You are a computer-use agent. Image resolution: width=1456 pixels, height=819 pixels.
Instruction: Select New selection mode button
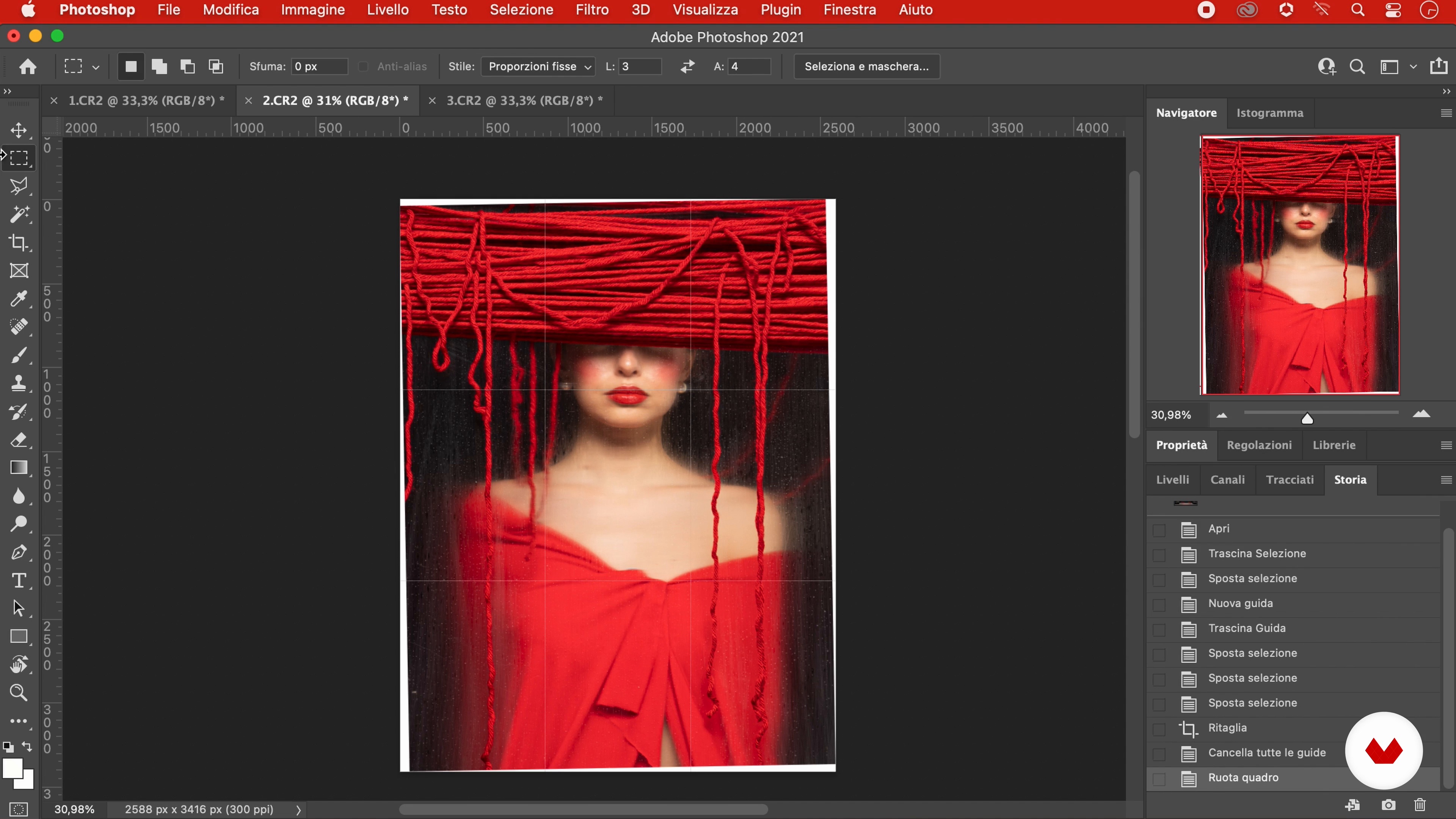pyautogui.click(x=130, y=67)
